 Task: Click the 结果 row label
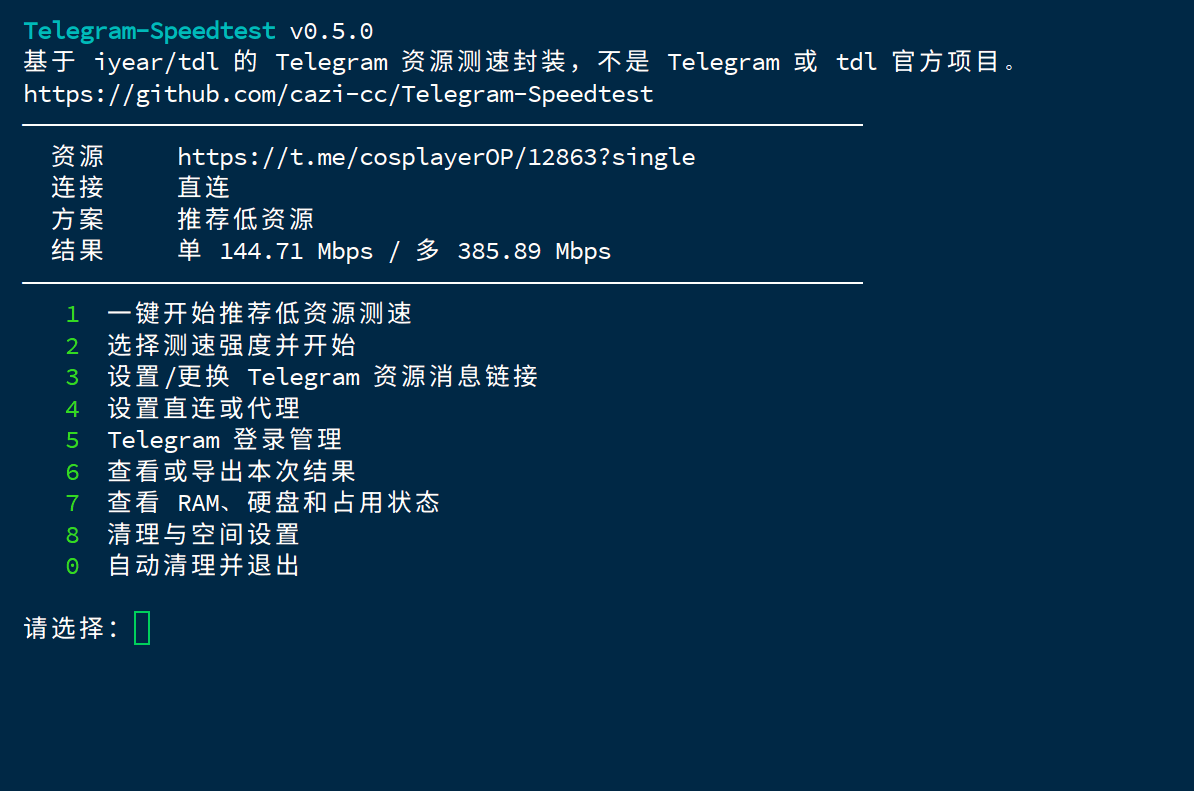coord(77,251)
